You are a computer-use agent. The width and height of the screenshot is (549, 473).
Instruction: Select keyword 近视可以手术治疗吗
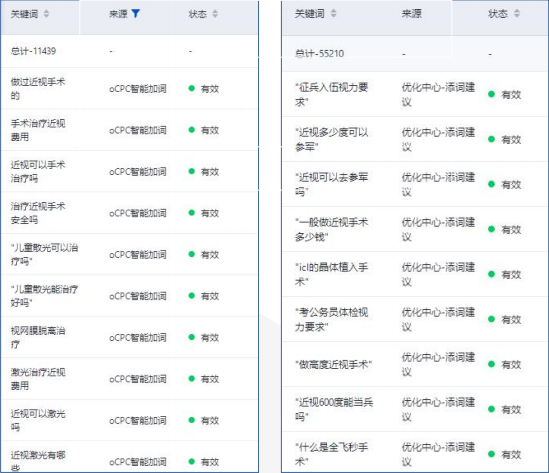(x=38, y=172)
